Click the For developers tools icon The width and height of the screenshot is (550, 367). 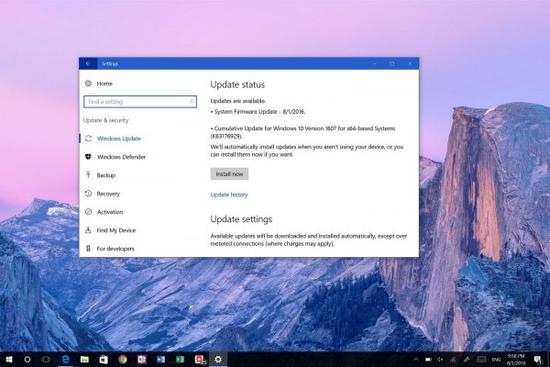point(88,248)
